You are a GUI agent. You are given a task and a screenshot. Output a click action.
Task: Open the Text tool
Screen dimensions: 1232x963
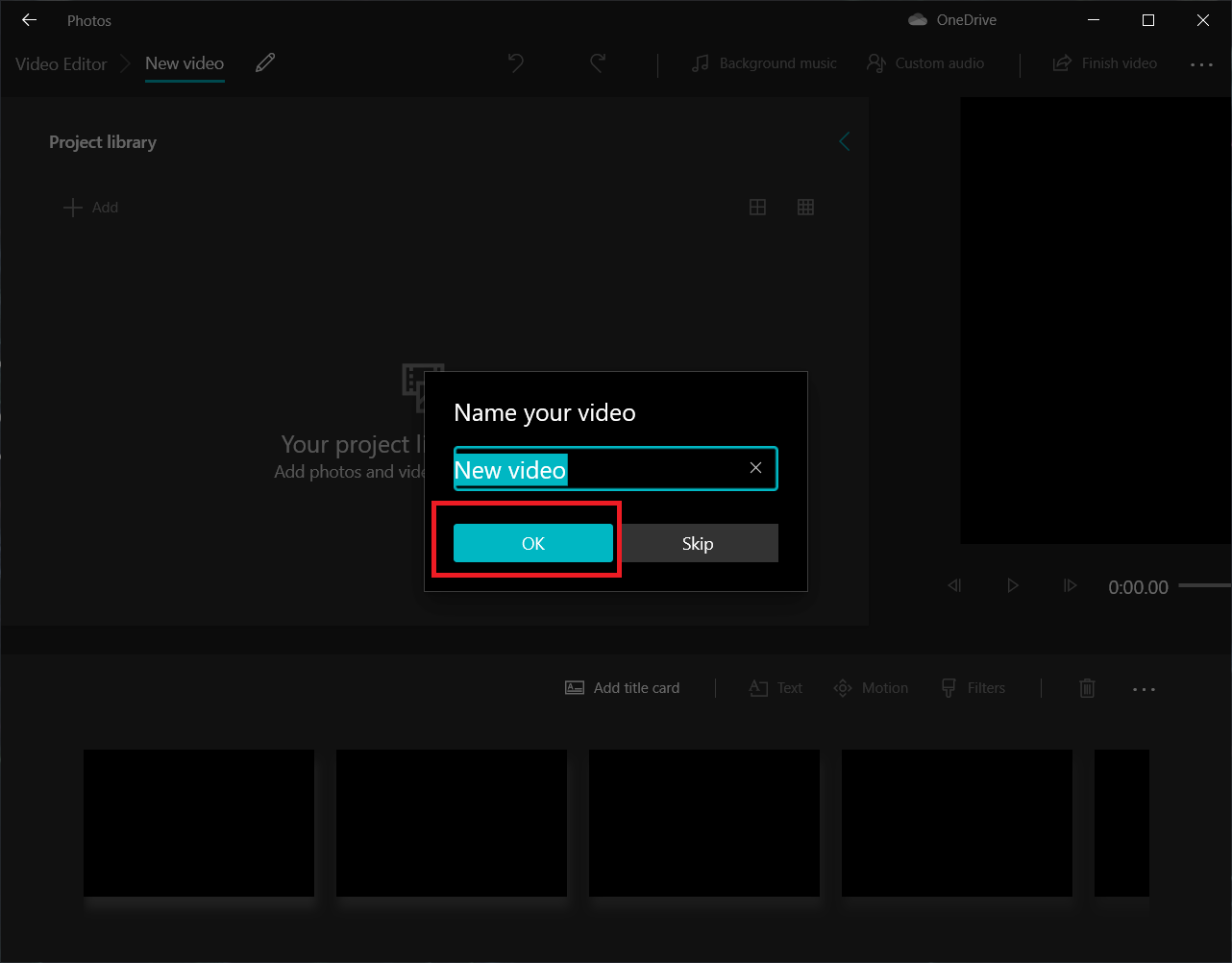[776, 688]
